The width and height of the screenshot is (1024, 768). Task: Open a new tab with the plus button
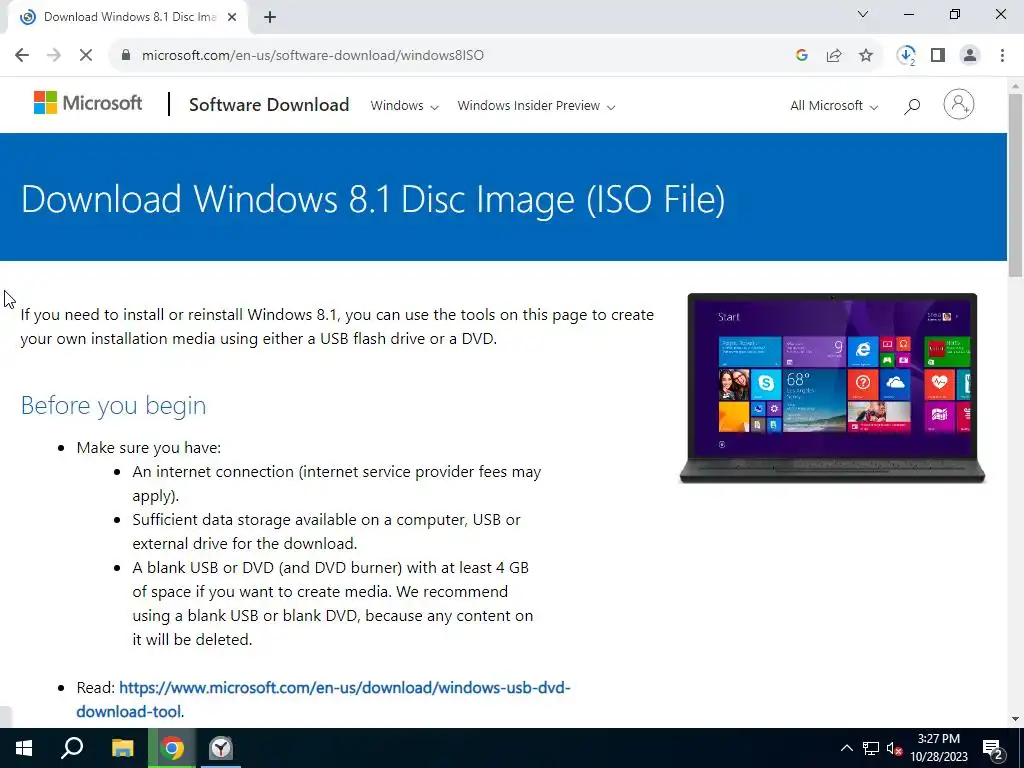pyautogui.click(x=270, y=18)
